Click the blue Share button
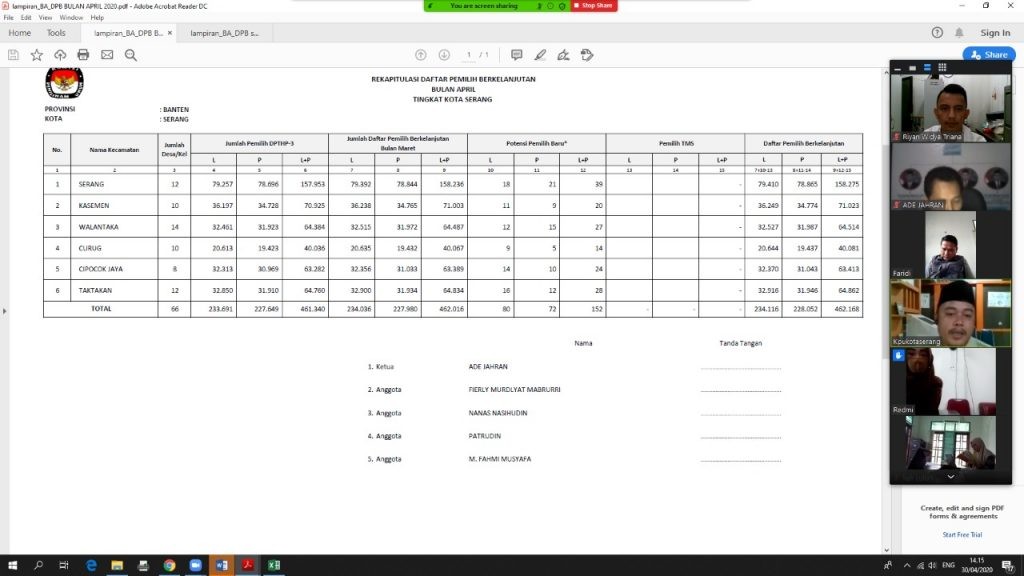The image size is (1024, 576). click(988, 55)
